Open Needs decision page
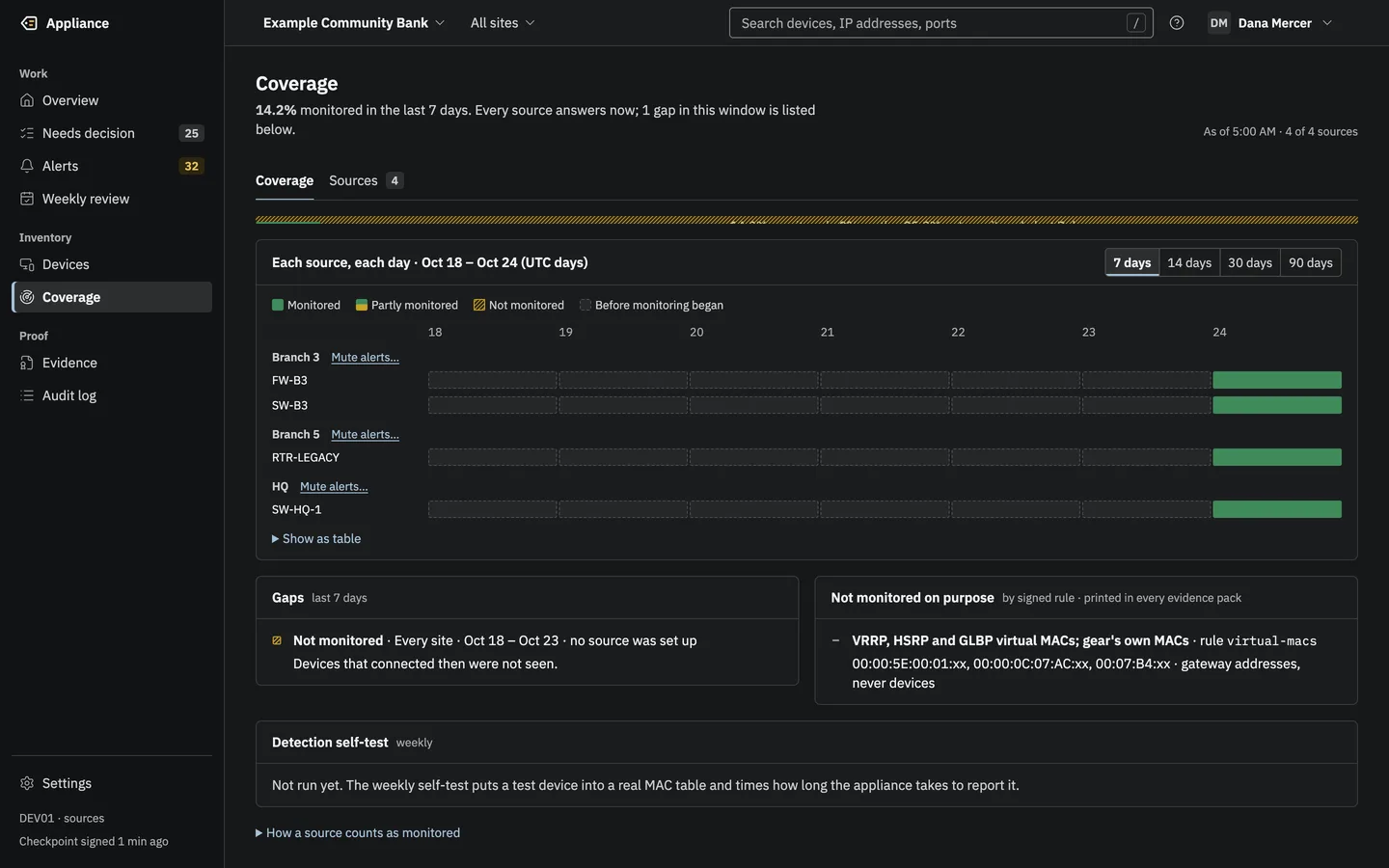1389x868 pixels. pyautogui.click(x=112, y=133)
